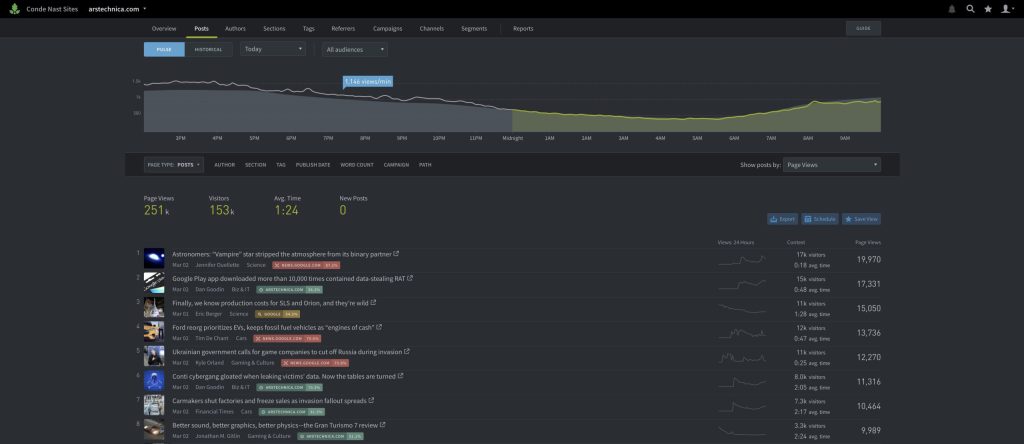
Task: Open the Channels tab
Action: coord(432,29)
